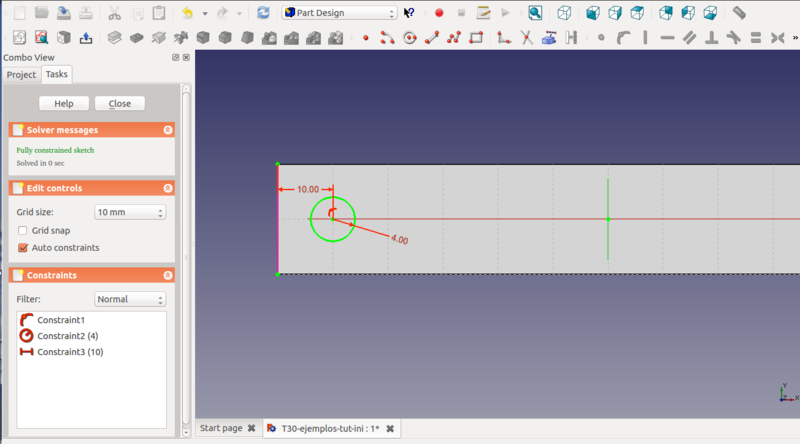800x444 pixels.
Task: Click the Cut scissors icon
Action: tap(114, 13)
